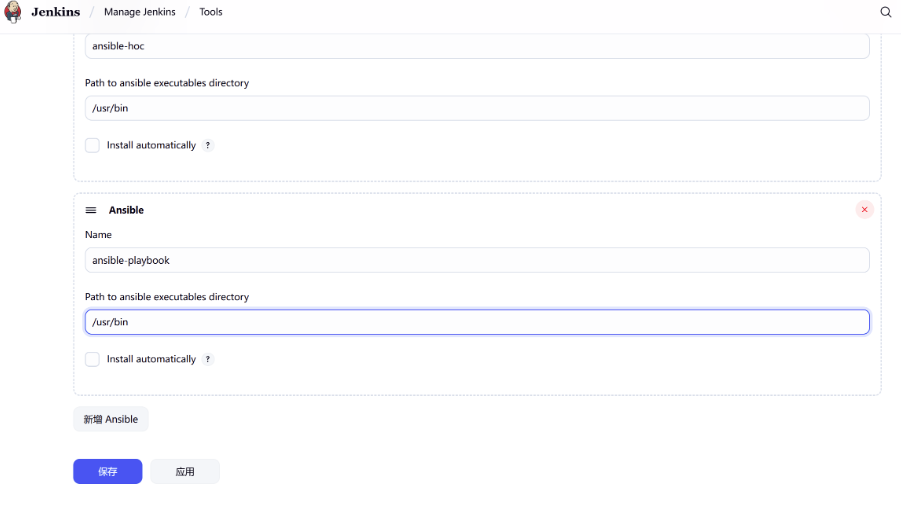Screen dimensions: 901x512
Task: Open the Tools breadcrumb
Action: tap(211, 12)
